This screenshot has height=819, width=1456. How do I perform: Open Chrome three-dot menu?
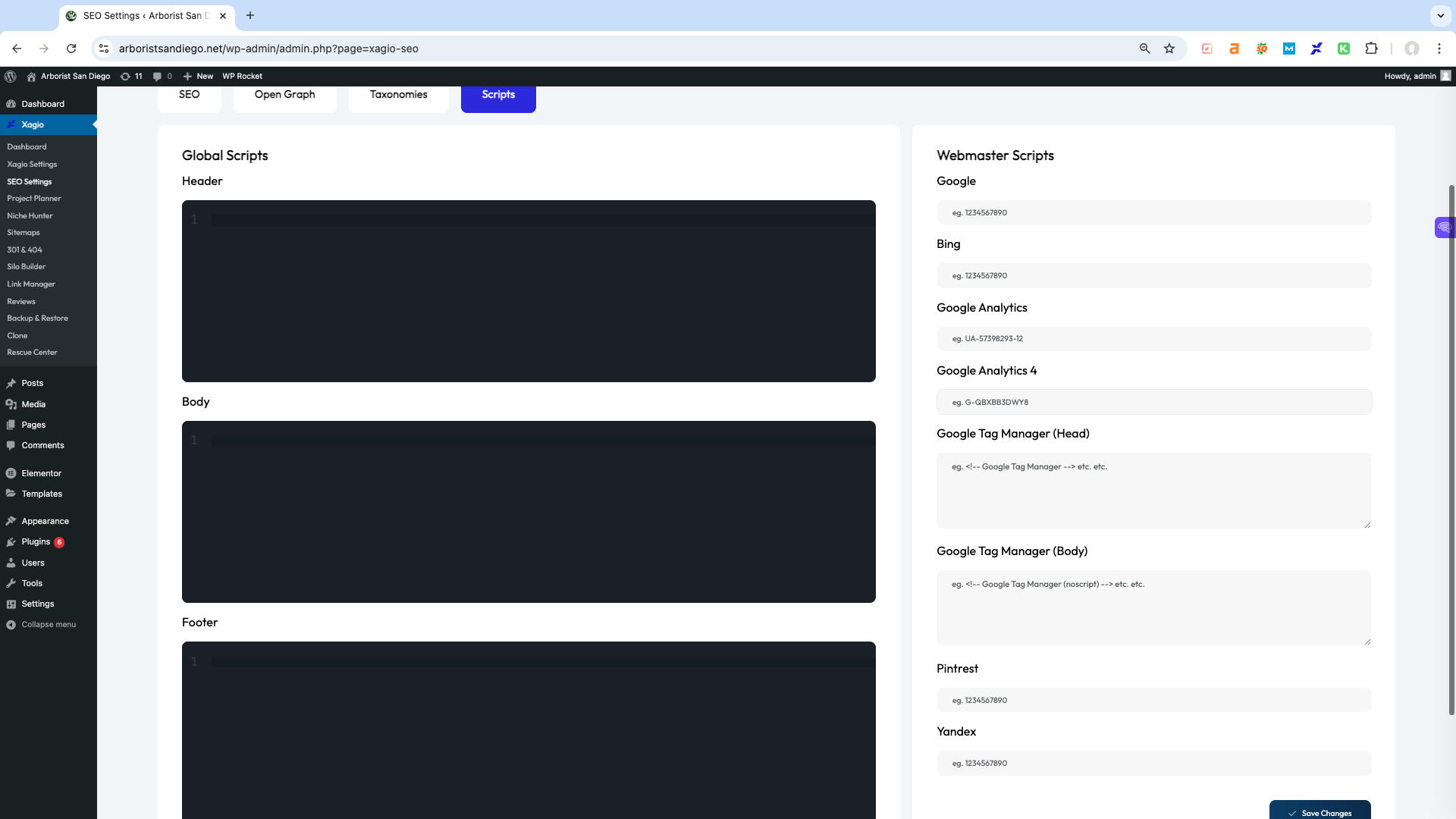[1439, 49]
